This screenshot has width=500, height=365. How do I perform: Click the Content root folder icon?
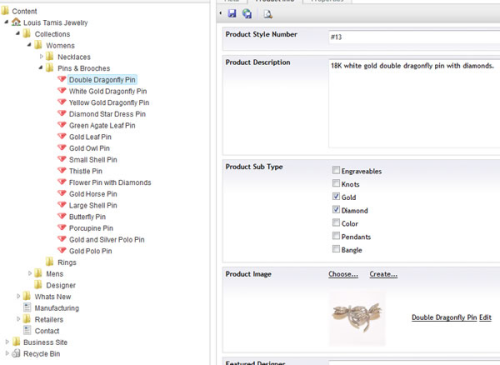5,11
